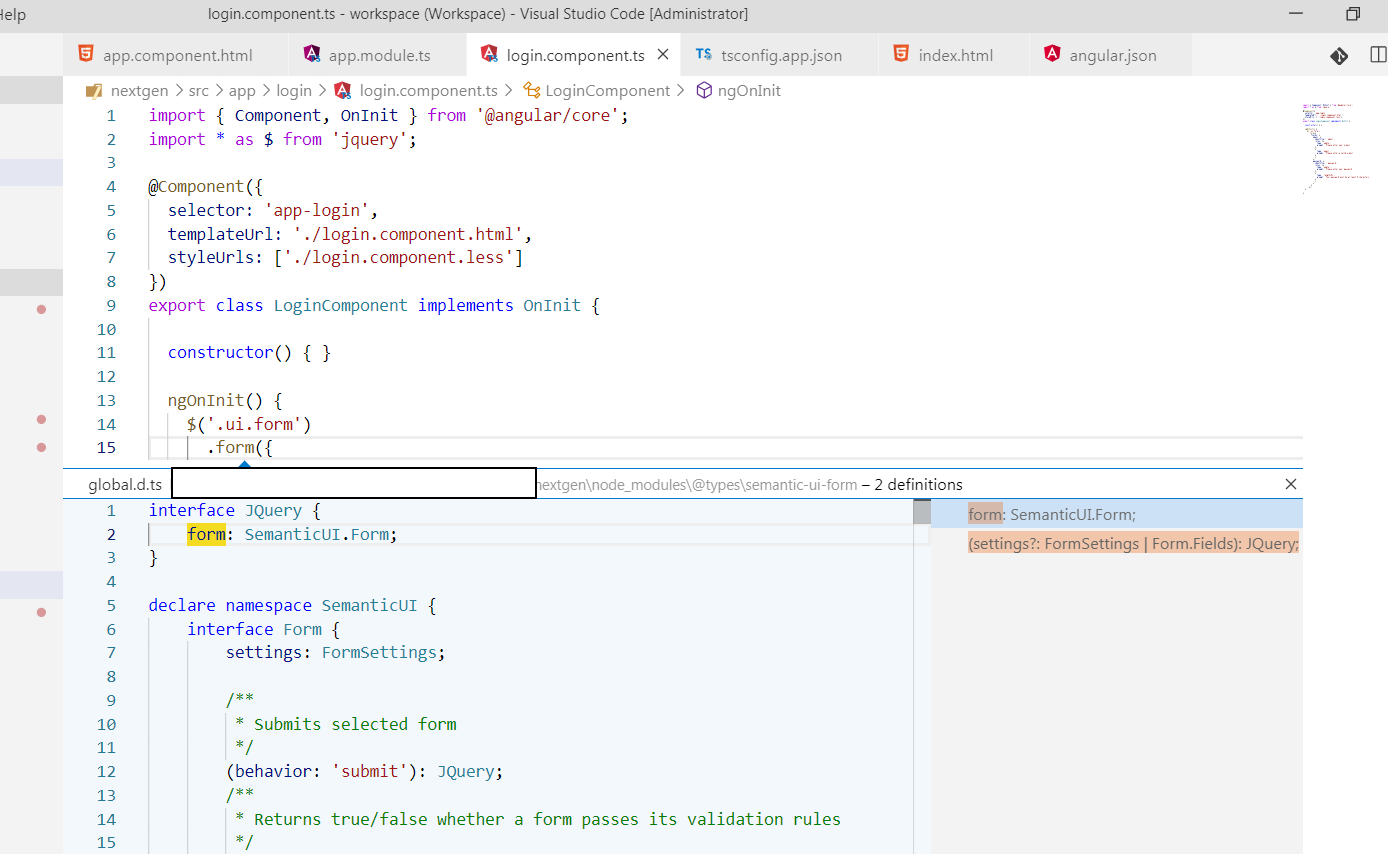The image size is (1388, 854).
Task: Restore down the VS Code window
Action: pos(1353,14)
